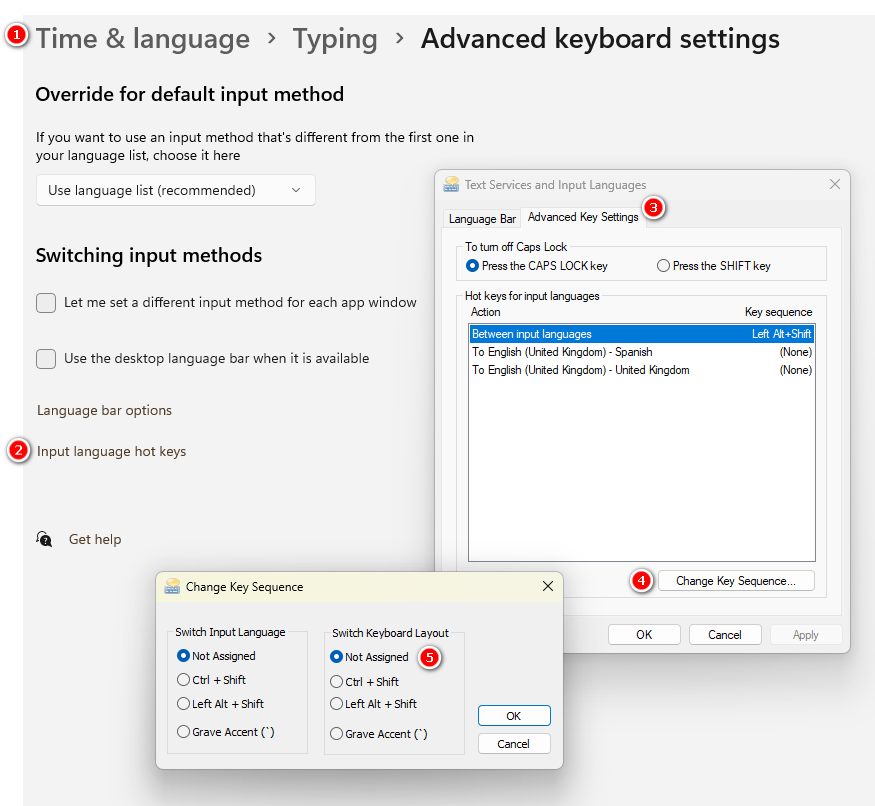Select the Advanced Key Settings tab
The image size is (875, 806).
tap(582, 217)
